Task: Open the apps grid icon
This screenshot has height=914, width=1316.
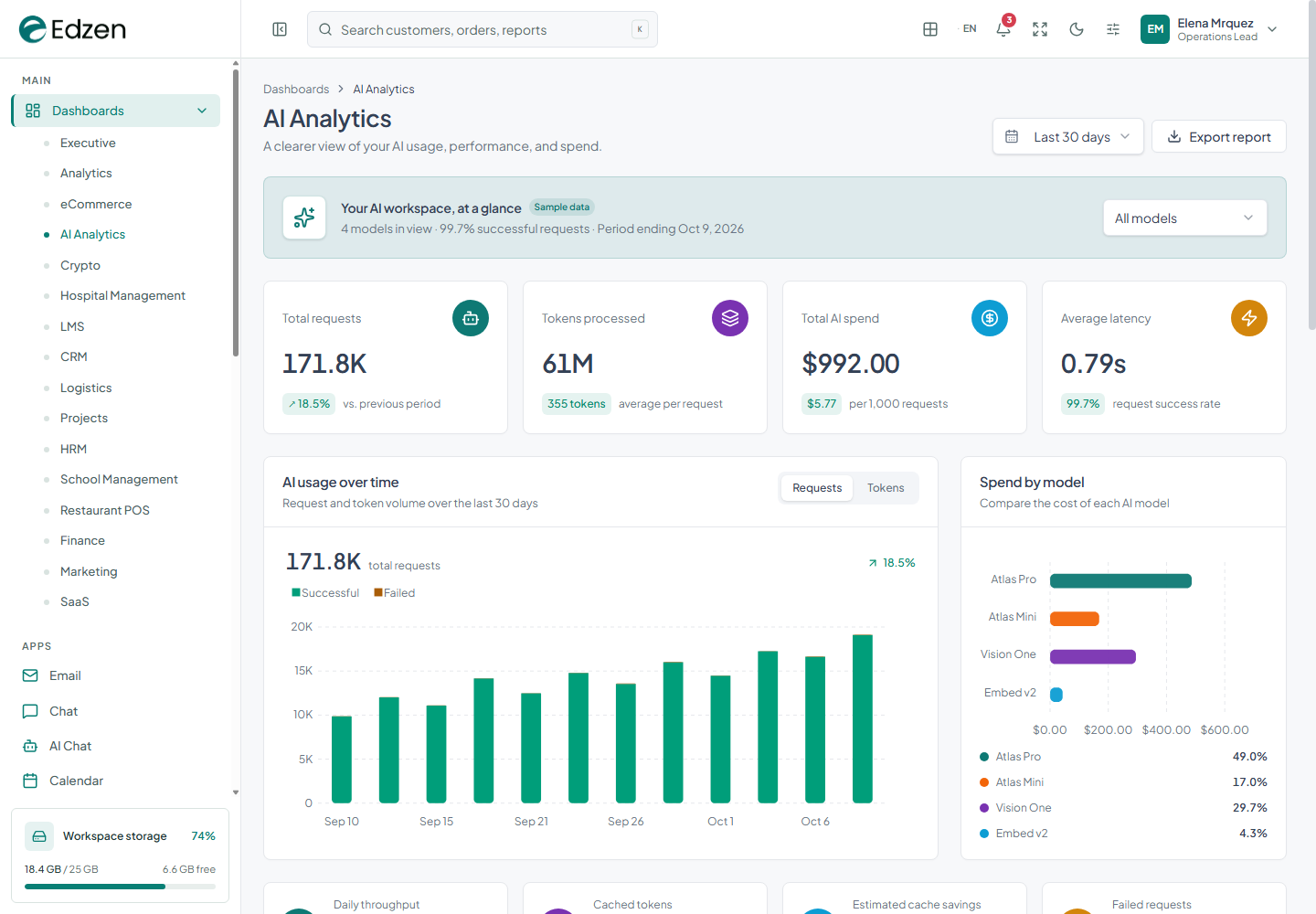Action: [930, 29]
